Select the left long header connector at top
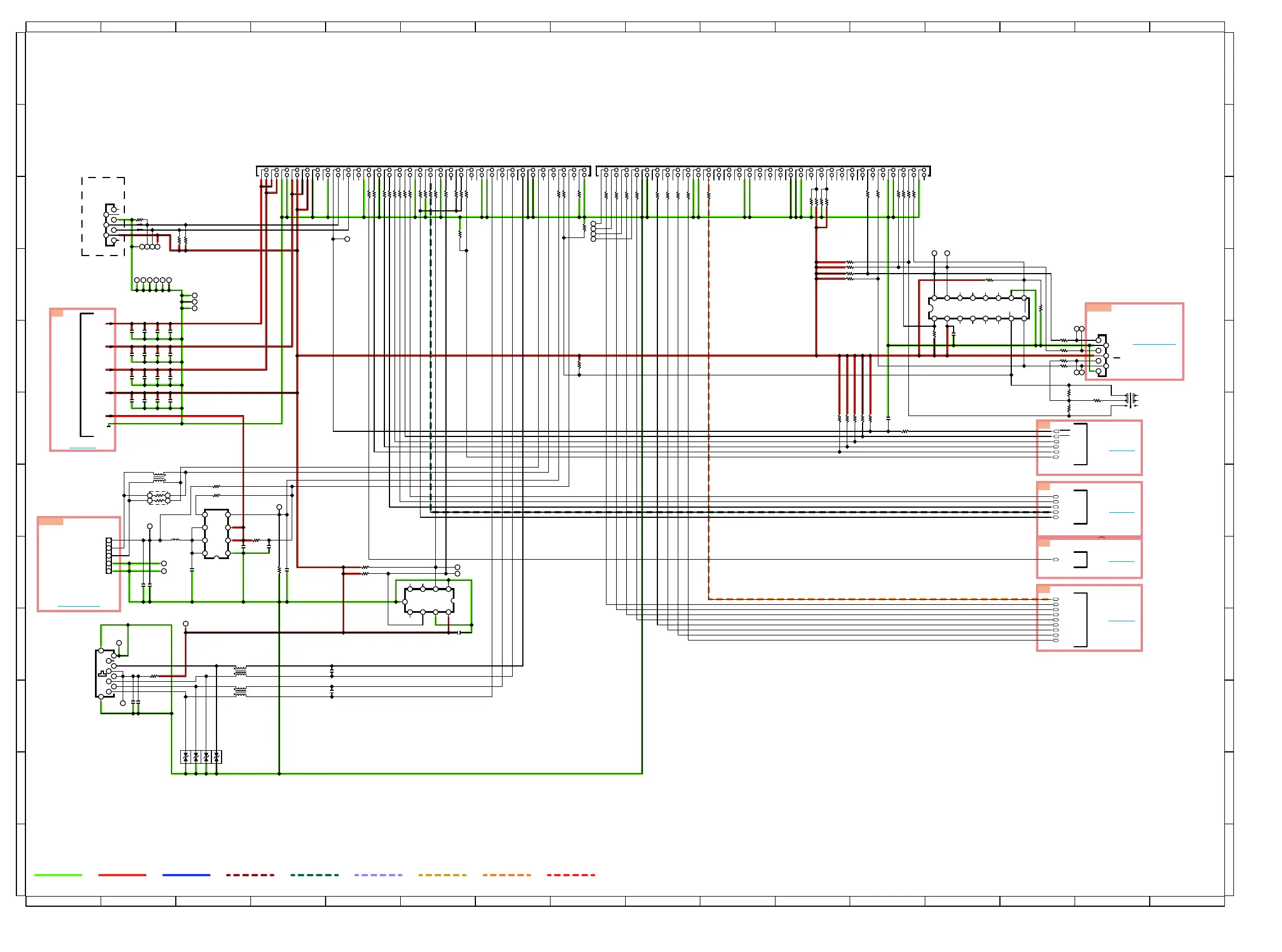The height and width of the screenshot is (952, 1282). [x=423, y=171]
